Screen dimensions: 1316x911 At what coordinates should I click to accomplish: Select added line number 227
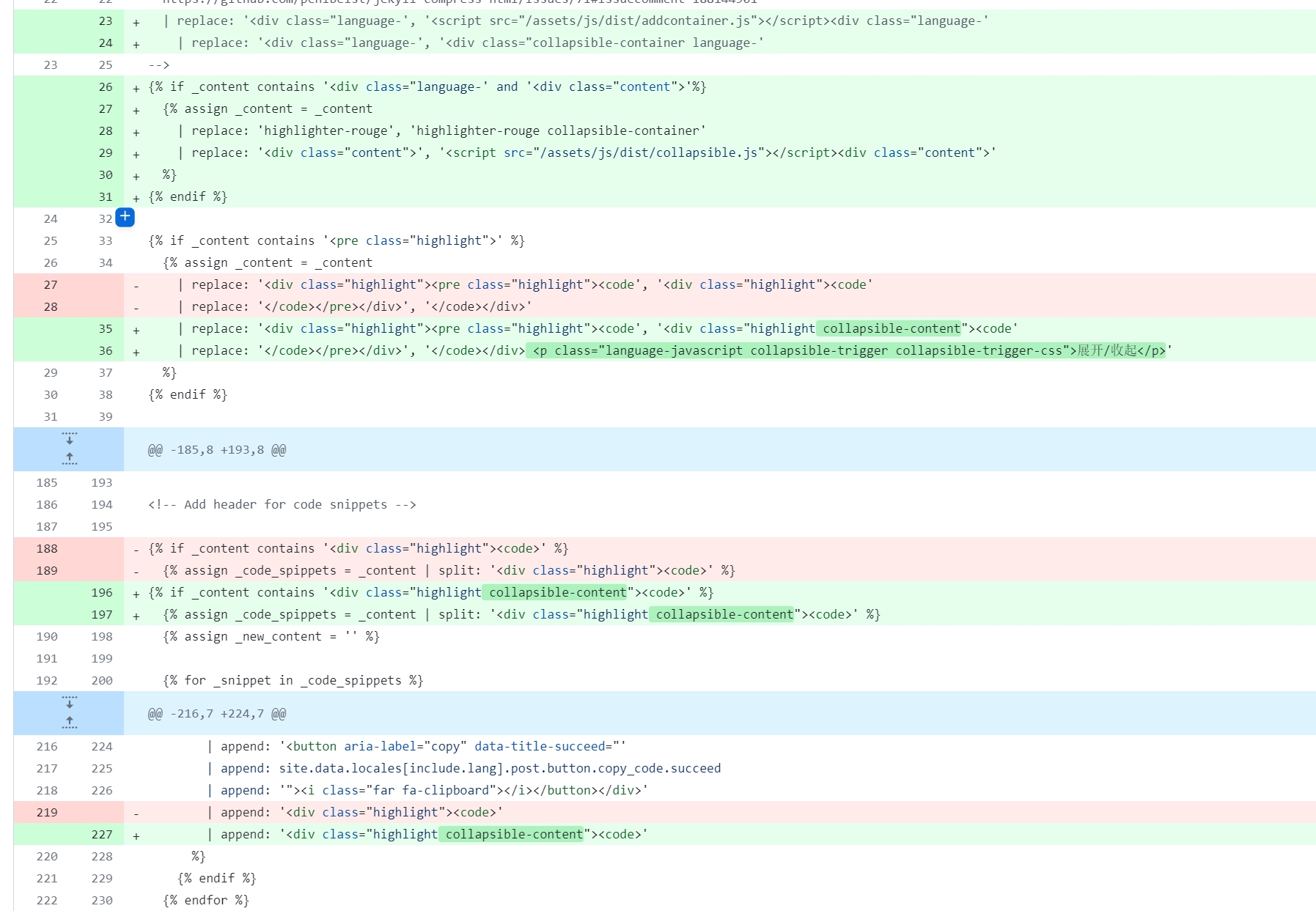click(102, 834)
